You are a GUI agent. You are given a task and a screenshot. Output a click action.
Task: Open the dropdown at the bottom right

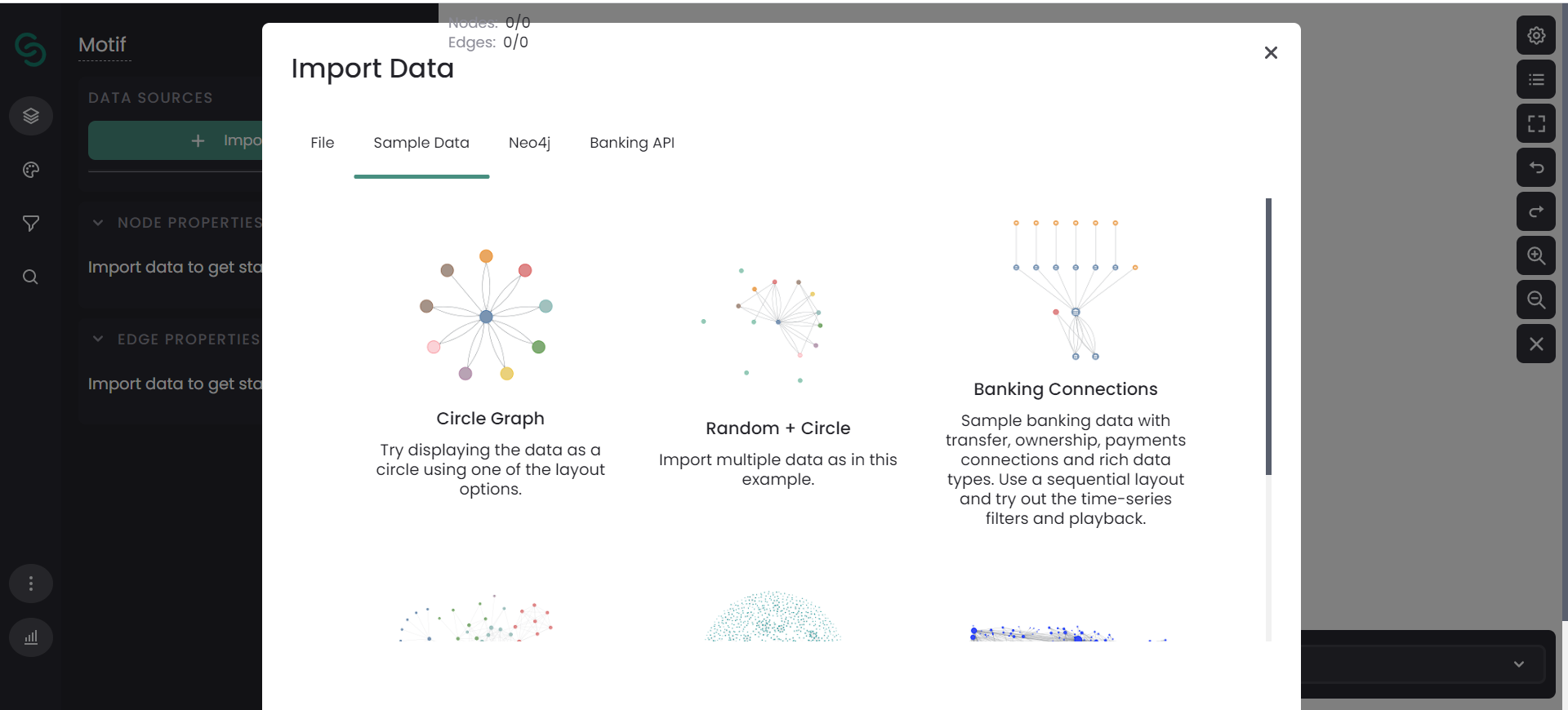(x=1519, y=664)
